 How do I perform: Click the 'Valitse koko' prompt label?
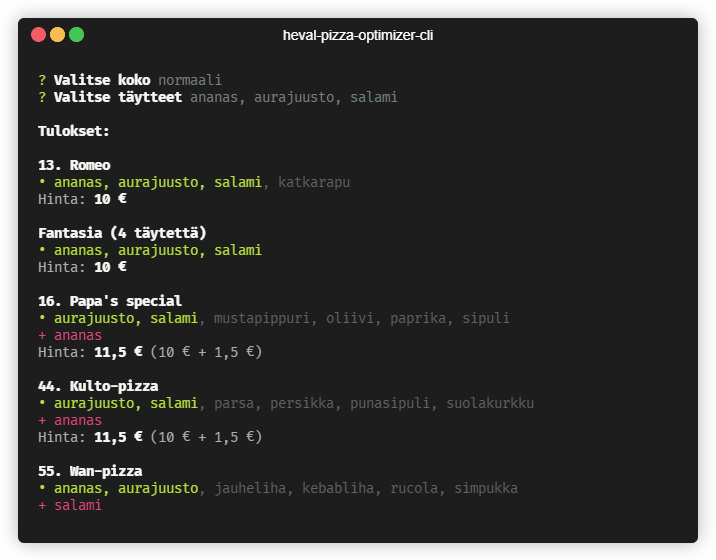pyautogui.click(x=102, y=80)
